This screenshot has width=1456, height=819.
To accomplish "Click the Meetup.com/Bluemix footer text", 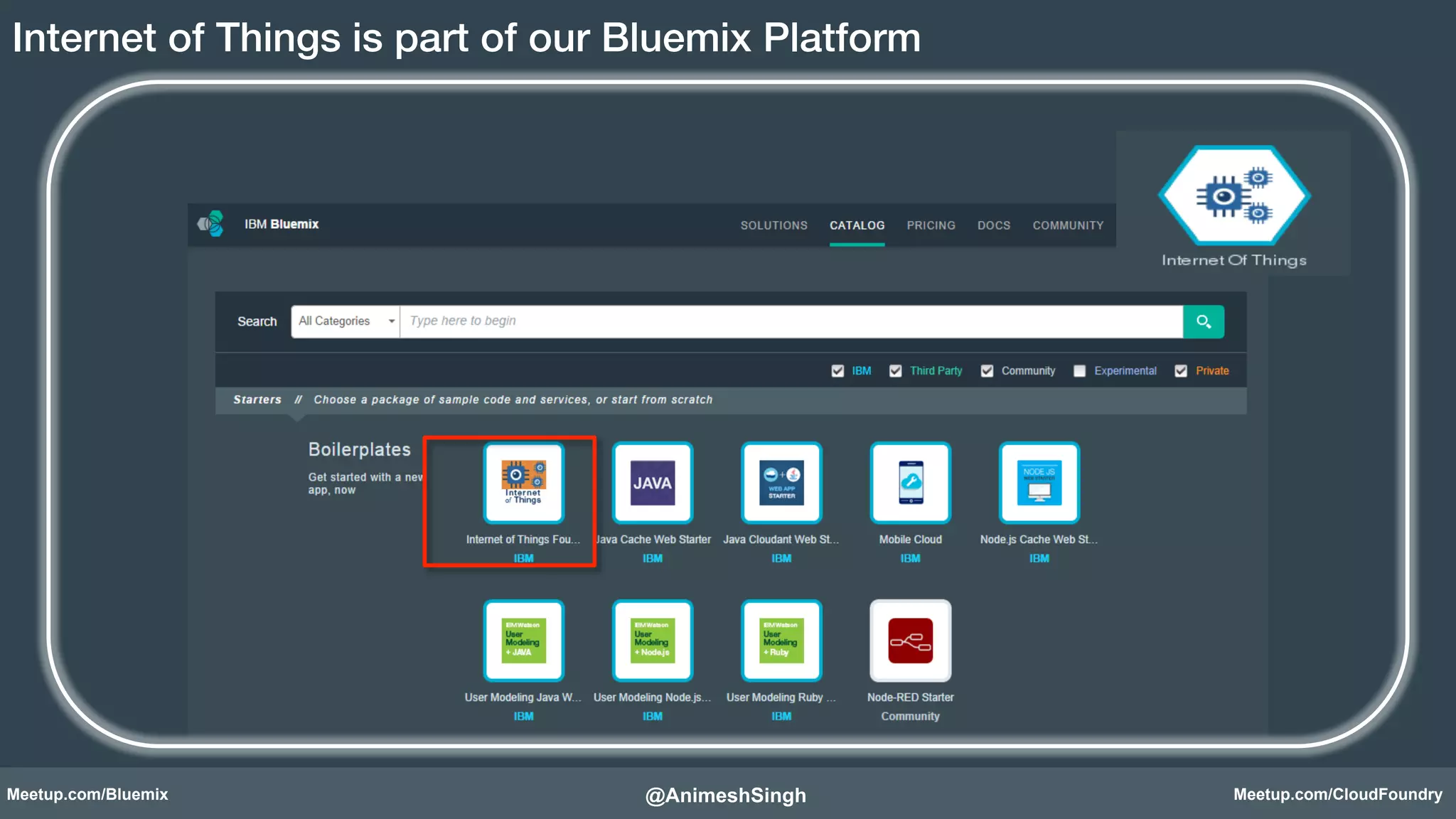I will tap(87, 794).
